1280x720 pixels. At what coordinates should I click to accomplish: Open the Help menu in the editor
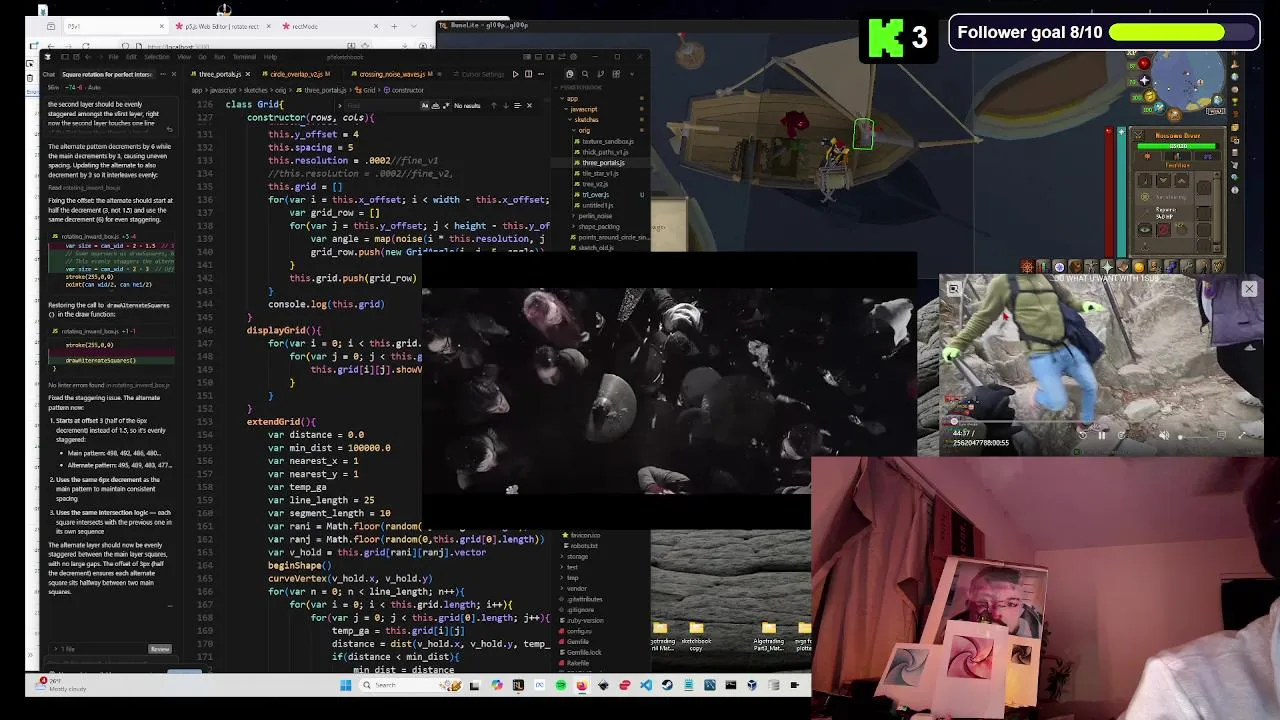click(270, 57)
